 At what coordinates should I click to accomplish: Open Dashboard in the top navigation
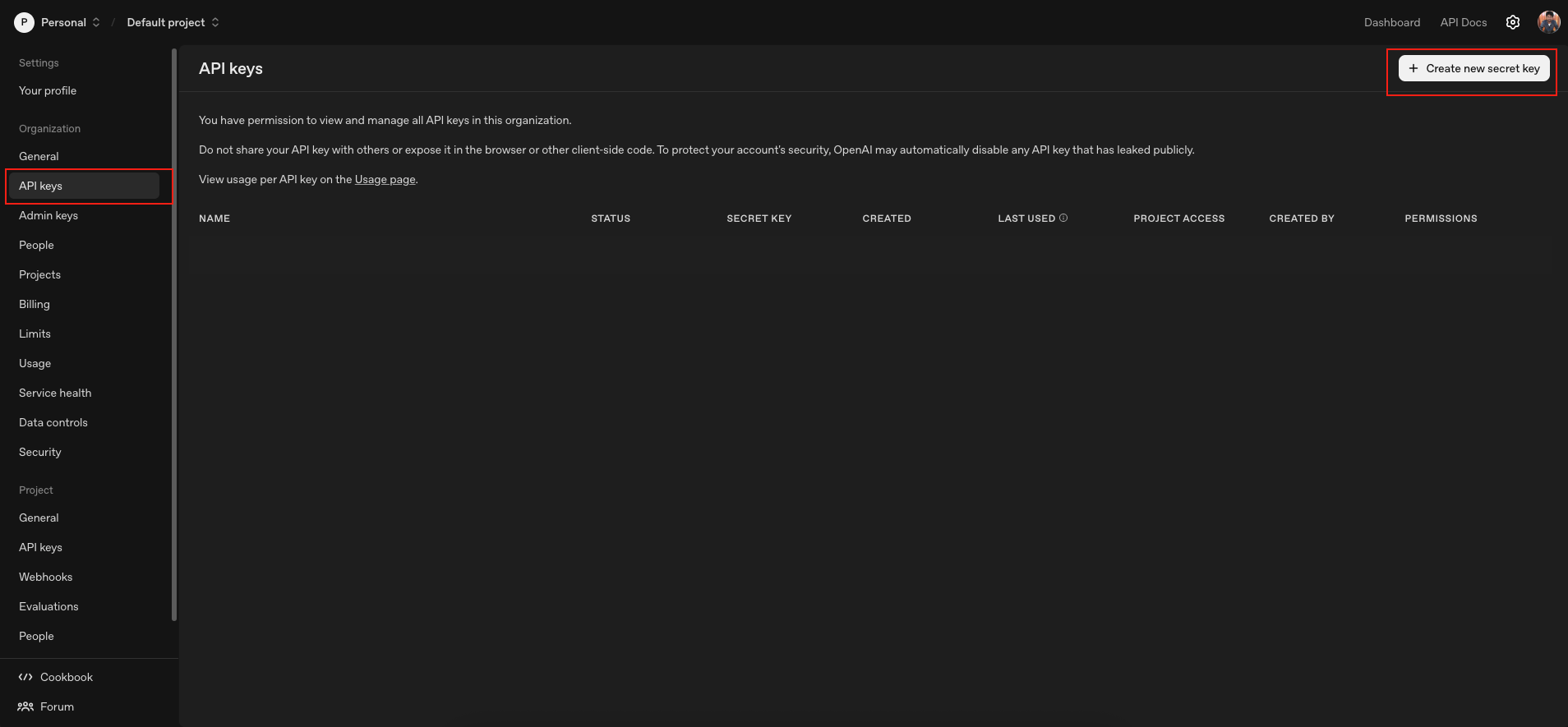pyautogui.click(x=1392, y=22)
